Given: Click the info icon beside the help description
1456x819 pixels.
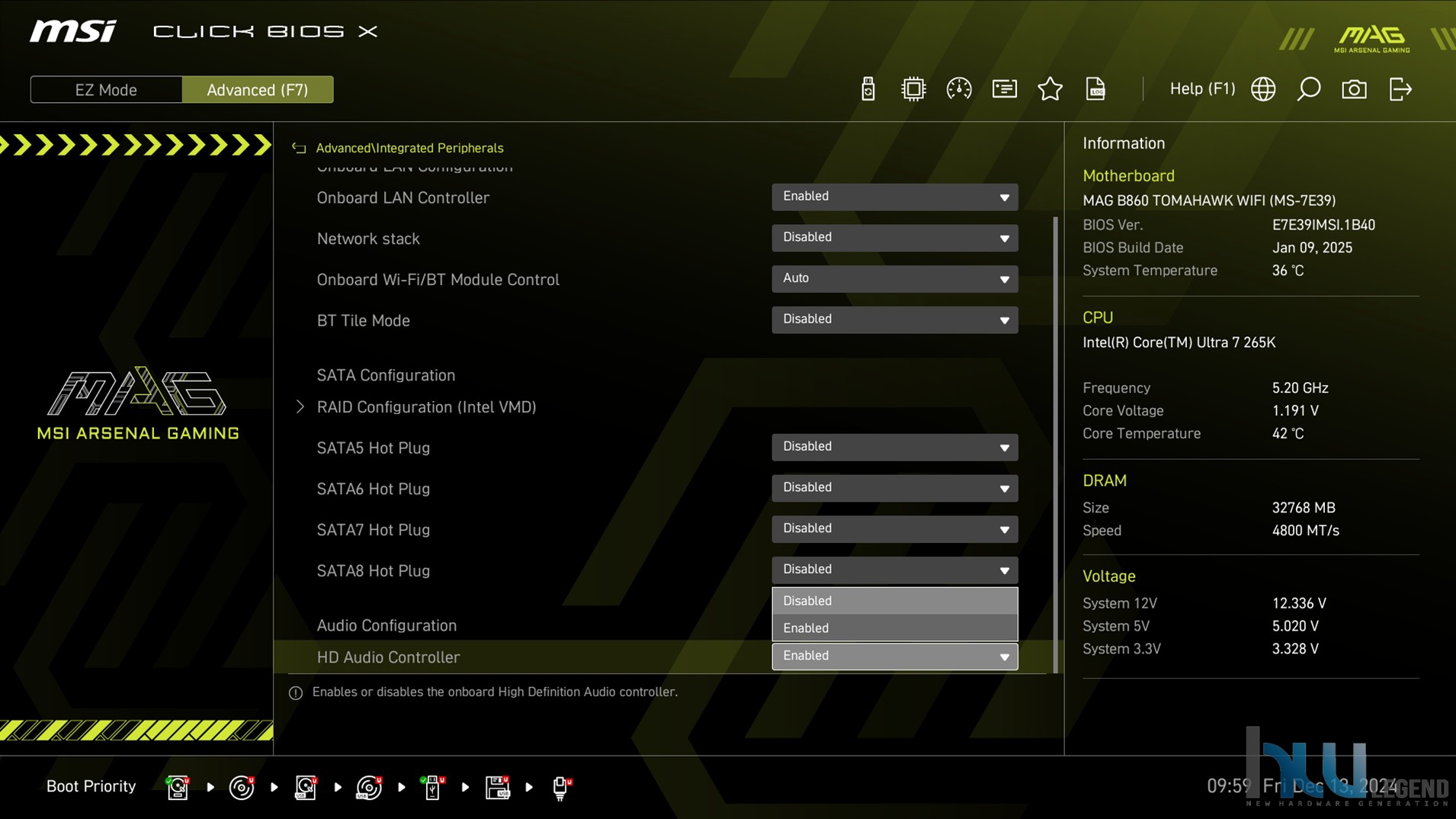Looking at the screenshot, I should 296,692.
